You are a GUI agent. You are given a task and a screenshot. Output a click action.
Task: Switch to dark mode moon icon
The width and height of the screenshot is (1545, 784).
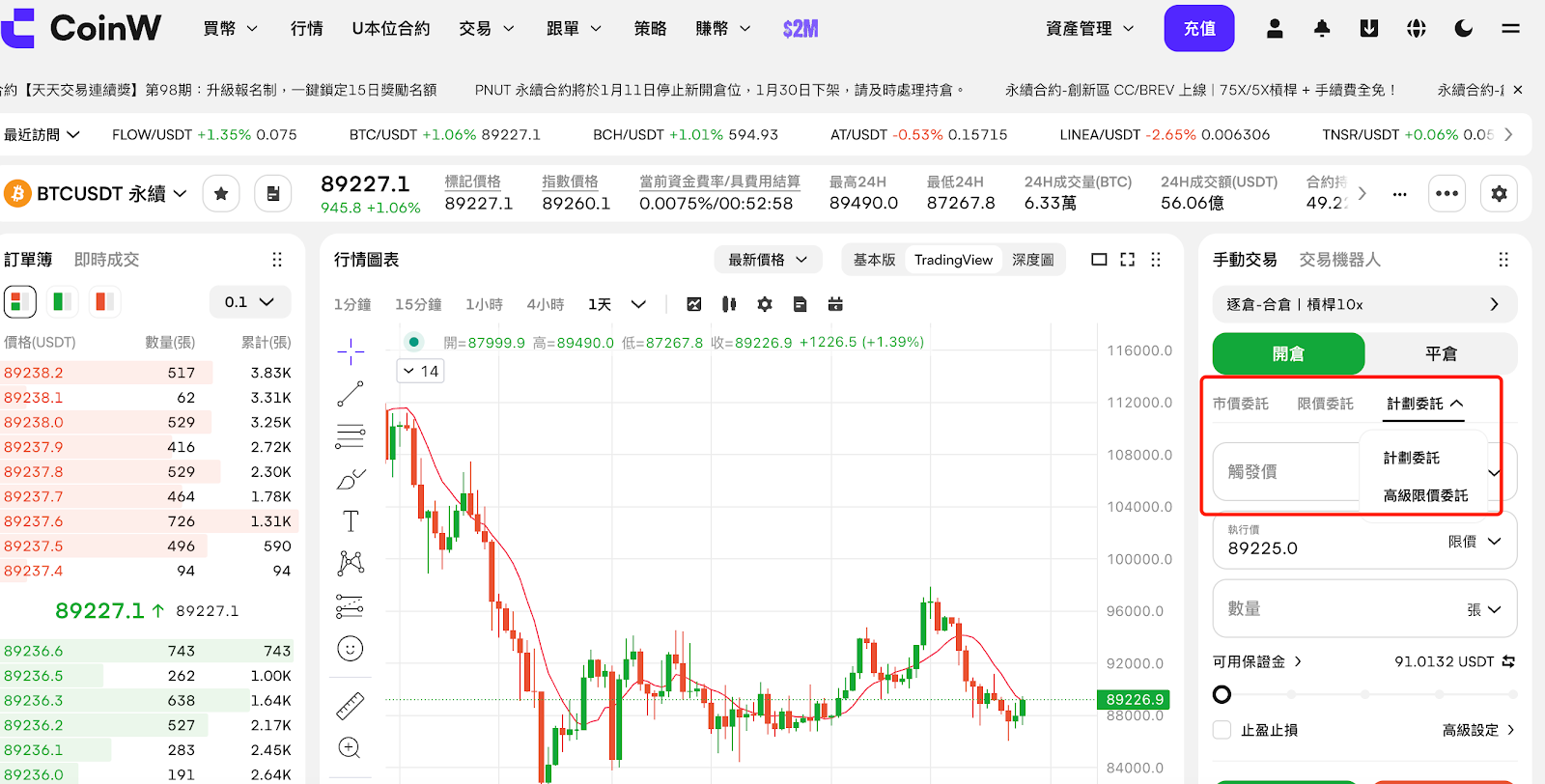pyautogui.click(x=1464, y=29)
